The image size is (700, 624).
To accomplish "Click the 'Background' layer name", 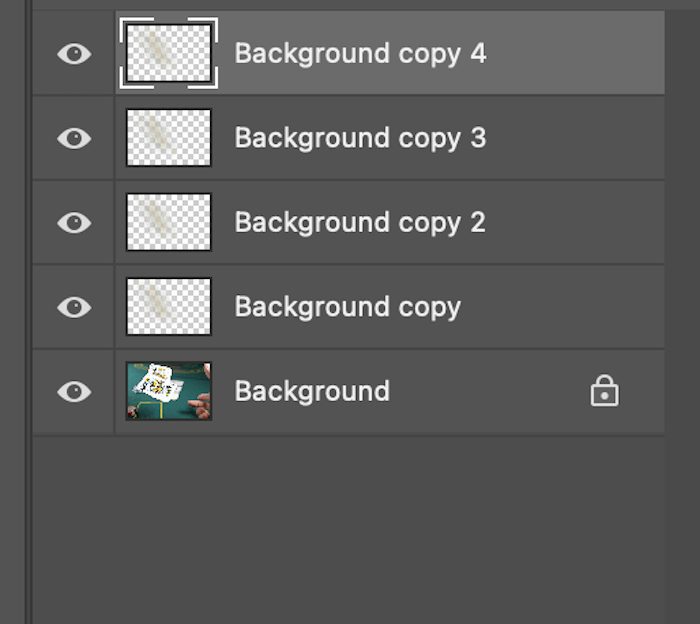I will [312, 391].
